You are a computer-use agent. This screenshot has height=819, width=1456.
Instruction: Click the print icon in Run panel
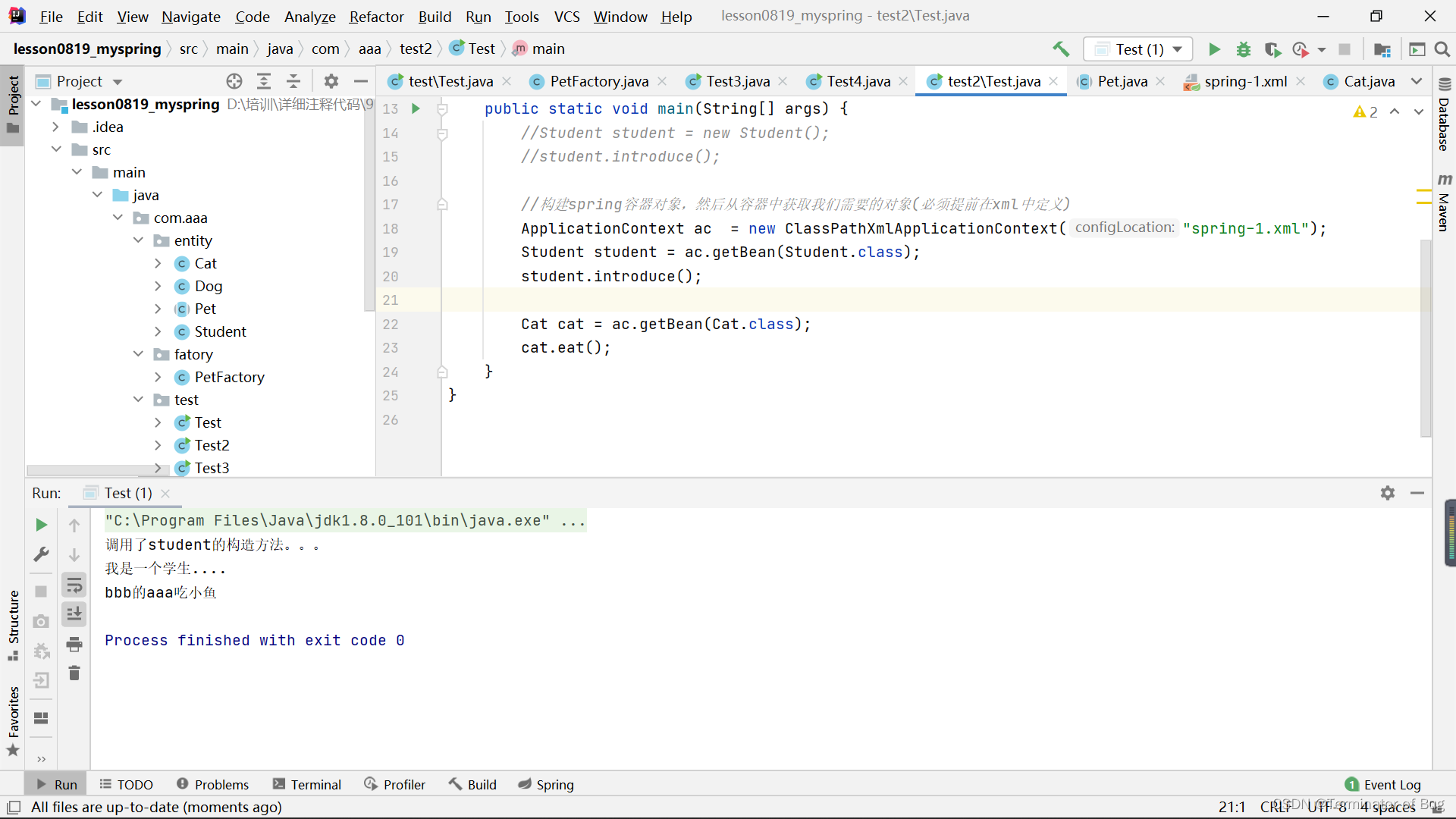(74, 645)
